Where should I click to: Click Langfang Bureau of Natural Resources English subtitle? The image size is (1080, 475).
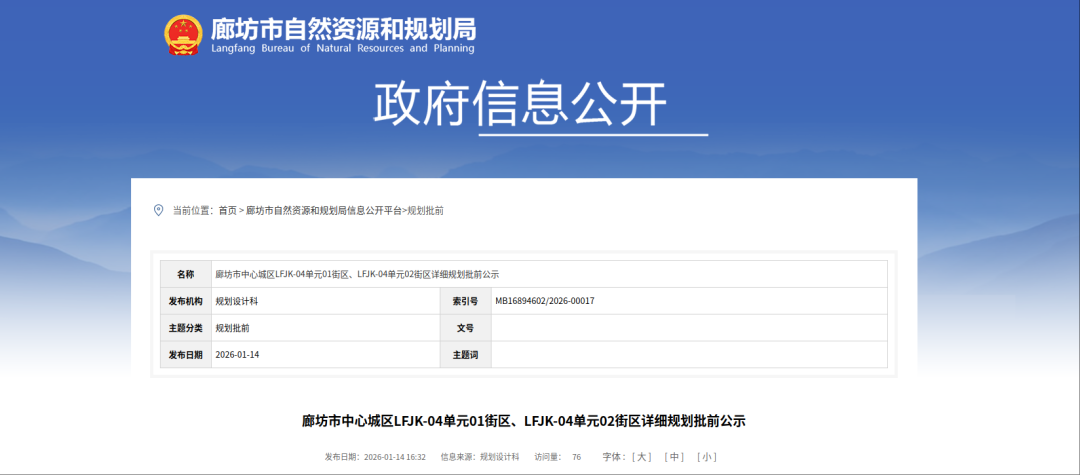pyautogui.click(x=343, y=49)
